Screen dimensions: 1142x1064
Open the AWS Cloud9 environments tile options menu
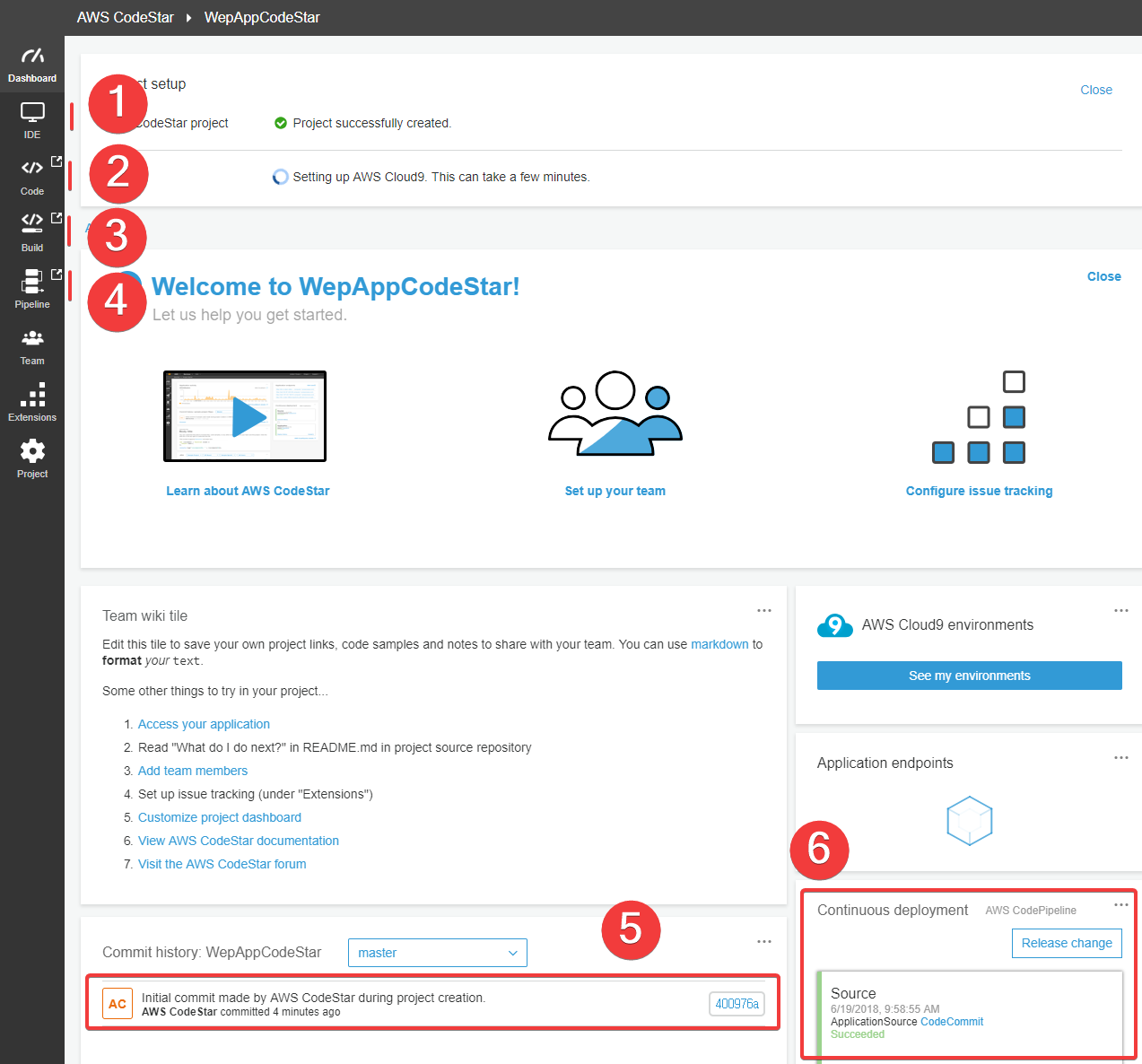coord(1121,610)
